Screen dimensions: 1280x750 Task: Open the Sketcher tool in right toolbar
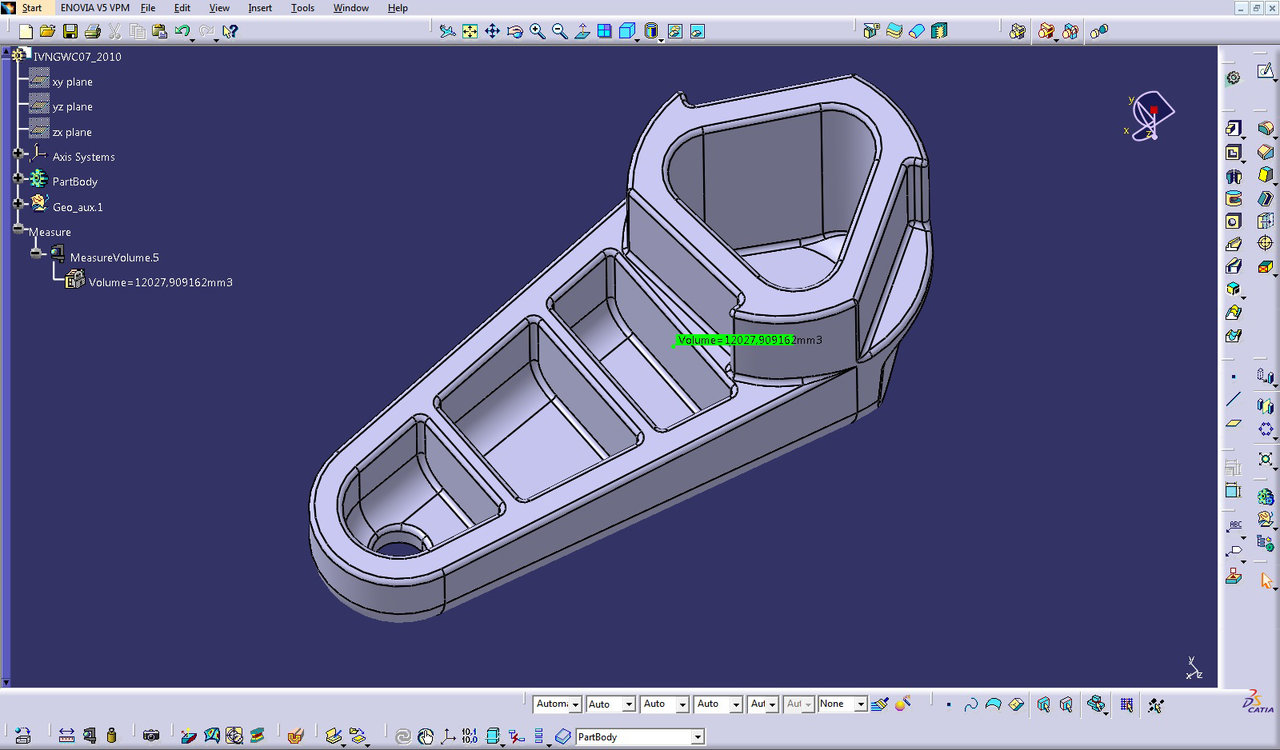coord(1265,72)
